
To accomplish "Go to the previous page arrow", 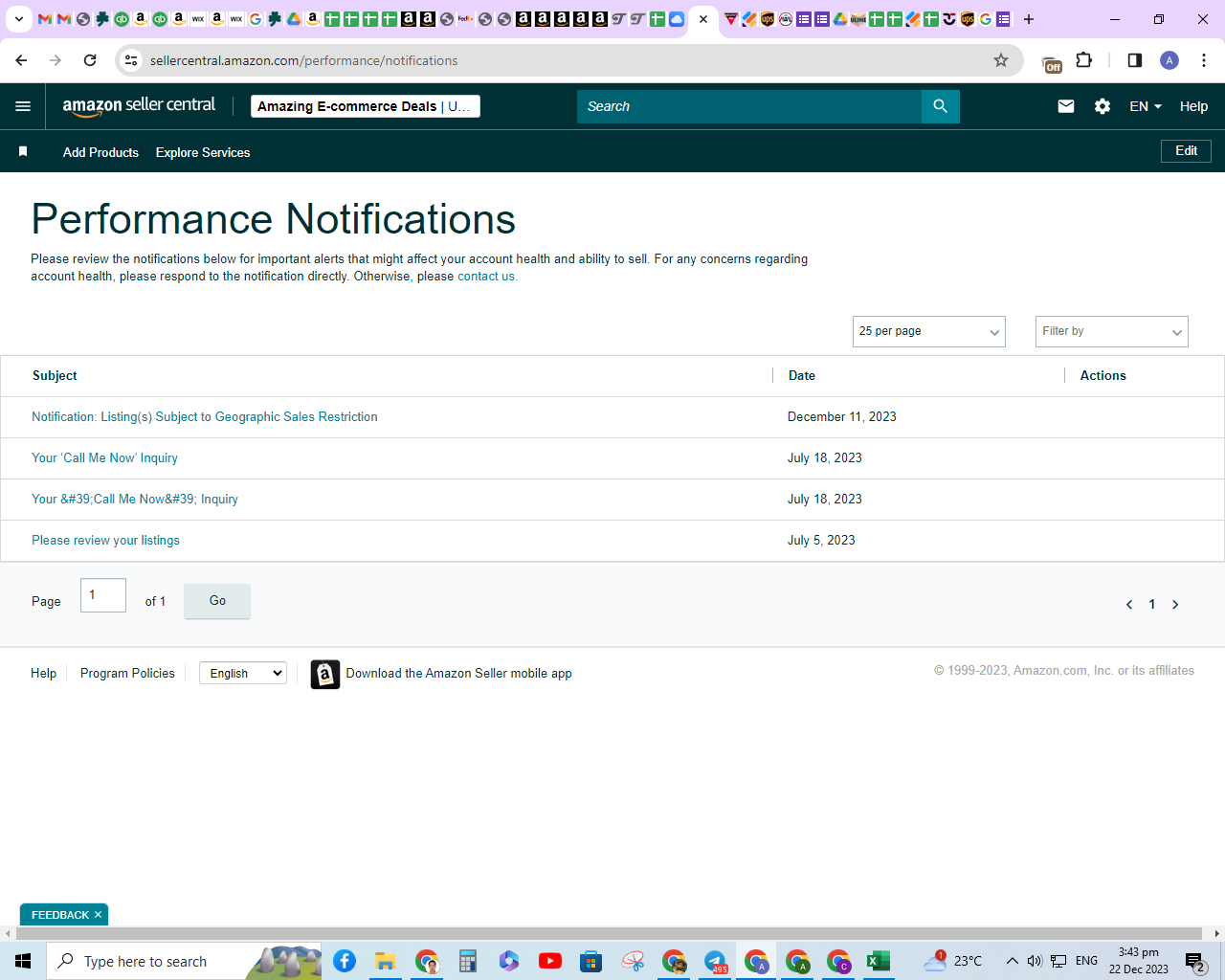I will pyautogui.click(x=1129, y=605).
